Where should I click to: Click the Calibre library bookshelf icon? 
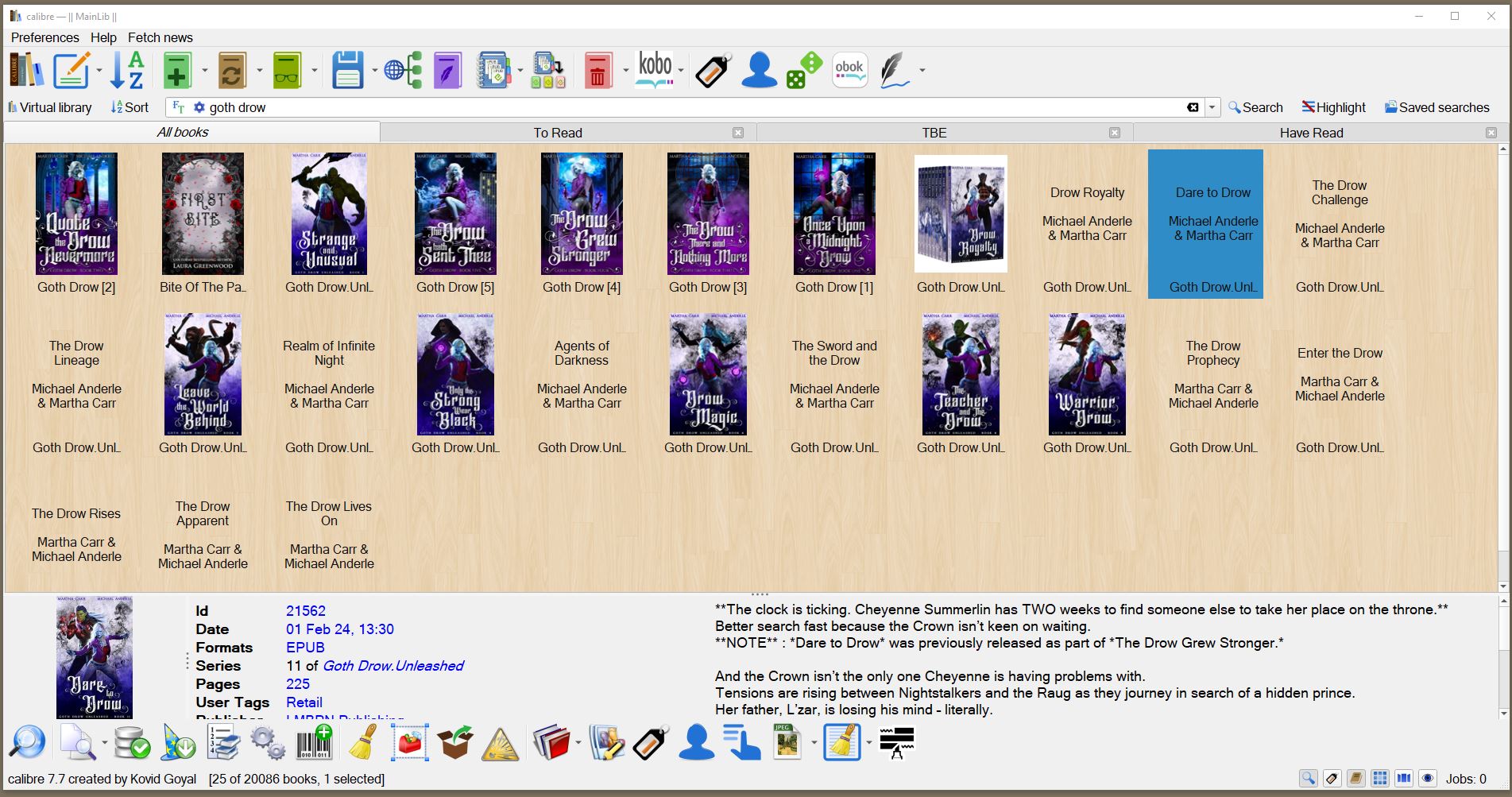[26, 70]
